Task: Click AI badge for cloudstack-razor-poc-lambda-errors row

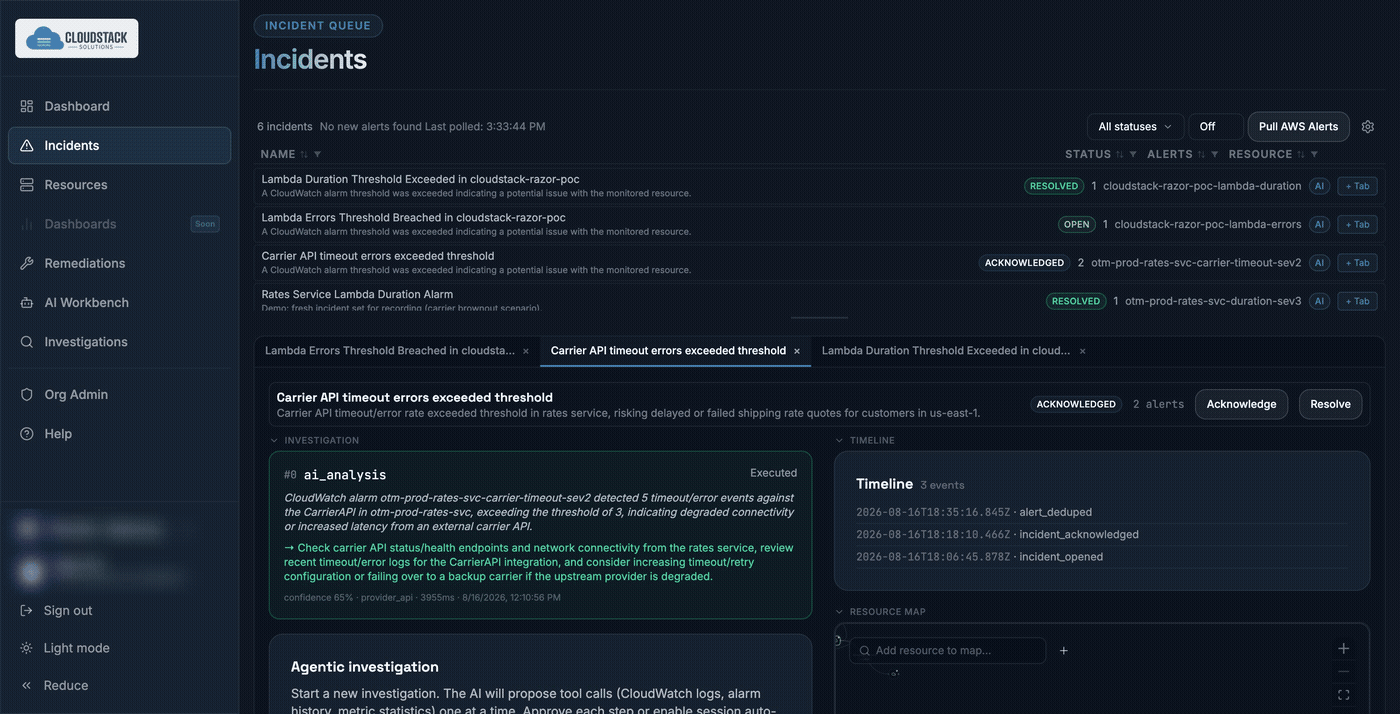Action: tap(1319, 224)
